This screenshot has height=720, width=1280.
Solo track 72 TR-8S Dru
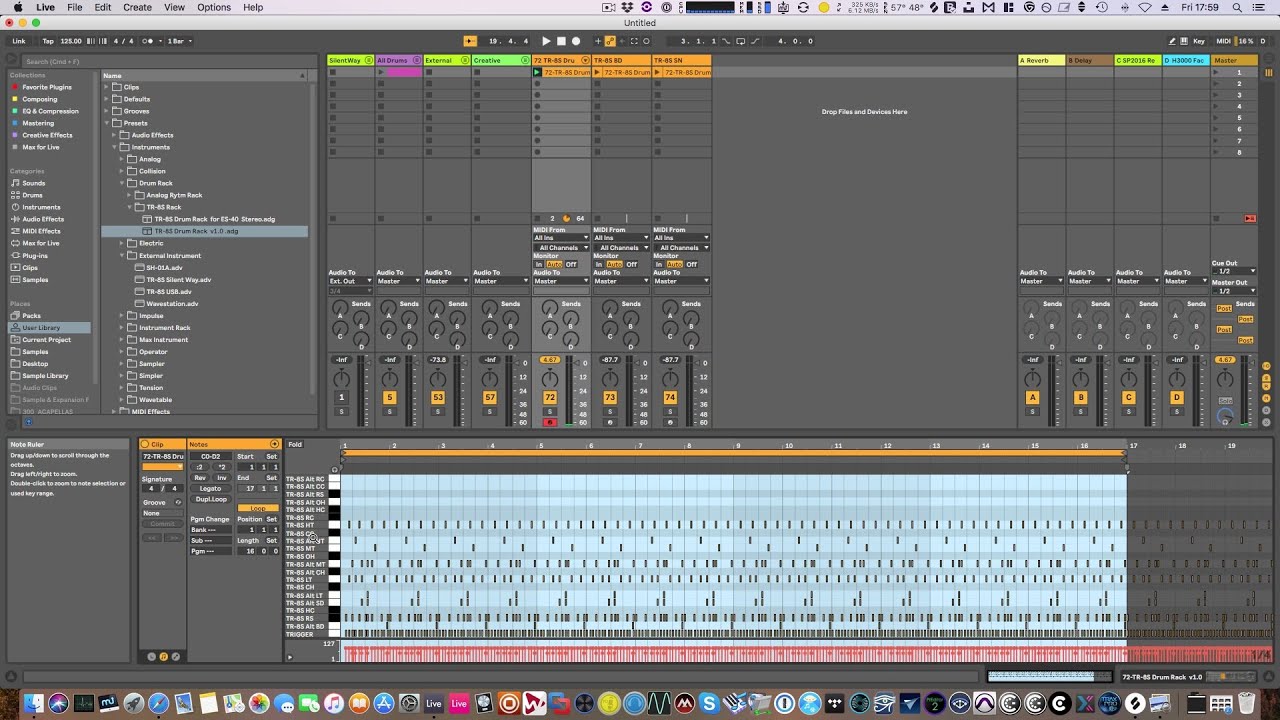[550, 411]
